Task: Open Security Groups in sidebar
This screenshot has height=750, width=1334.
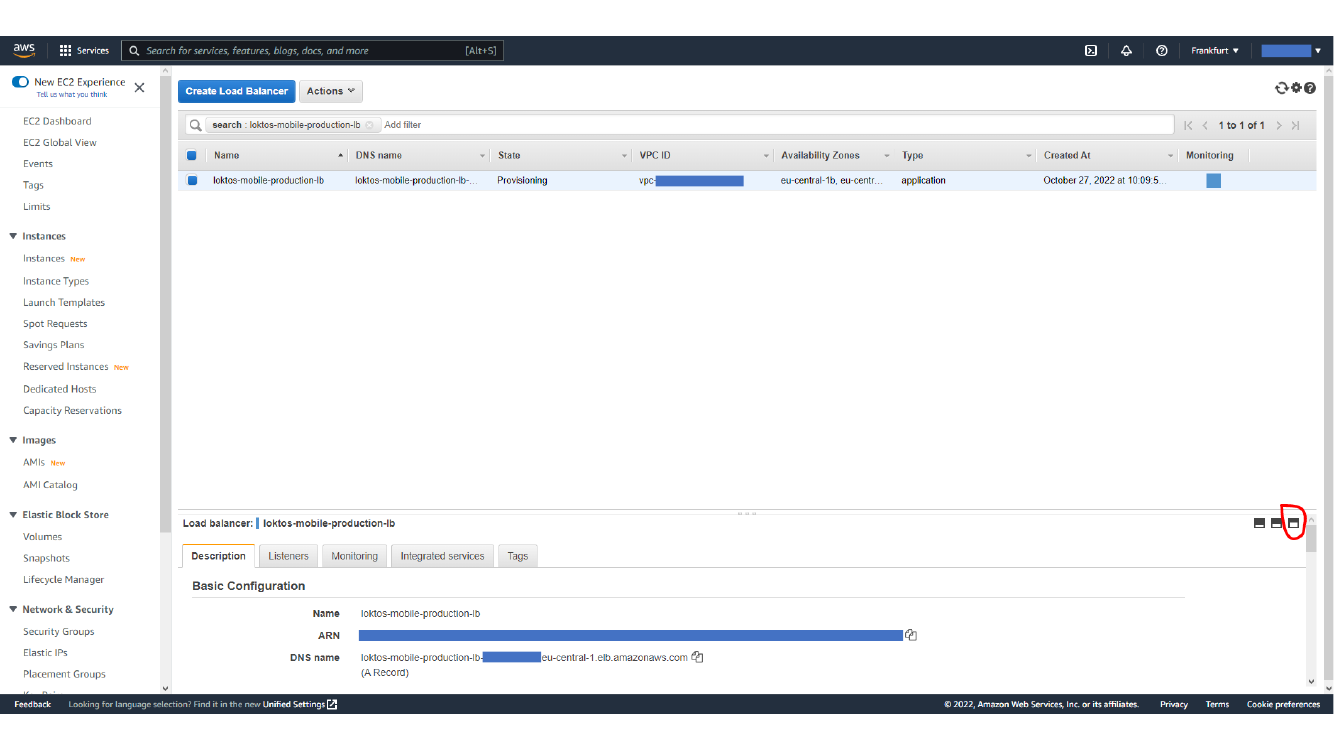Action: tap(59, 631)
